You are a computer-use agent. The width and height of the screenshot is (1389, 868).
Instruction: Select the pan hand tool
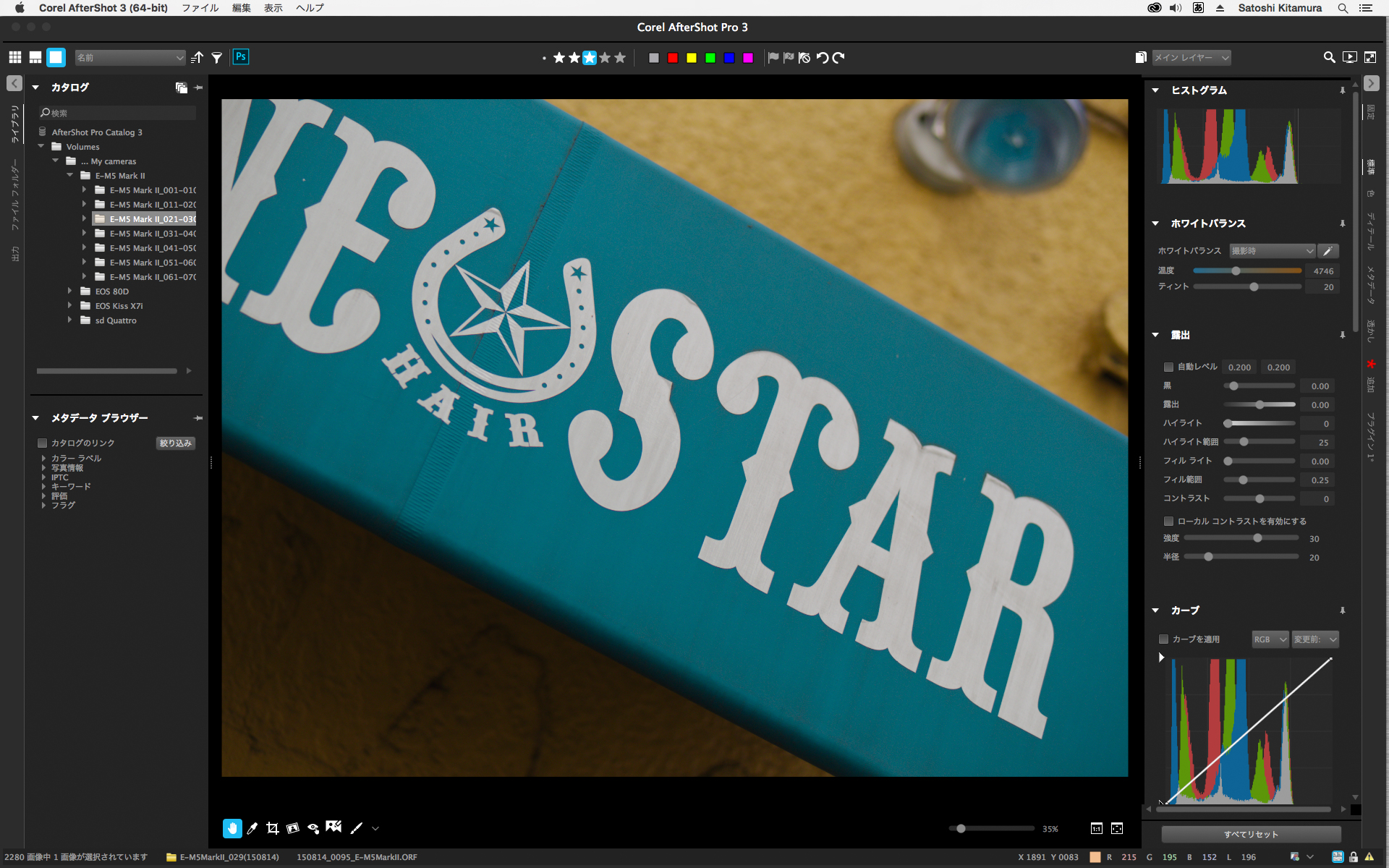coord(232,828)
